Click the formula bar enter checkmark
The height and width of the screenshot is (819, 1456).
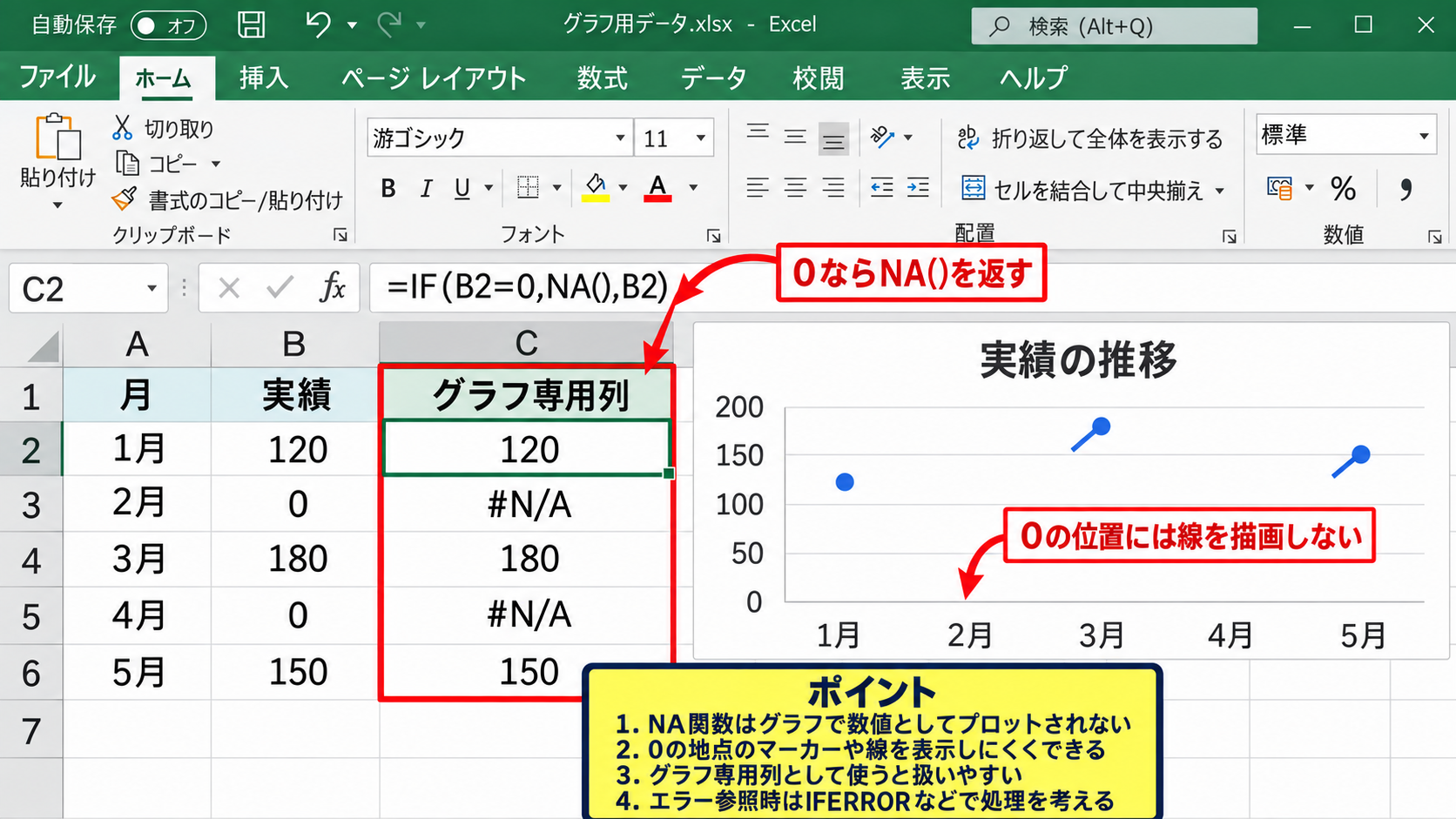280,286
